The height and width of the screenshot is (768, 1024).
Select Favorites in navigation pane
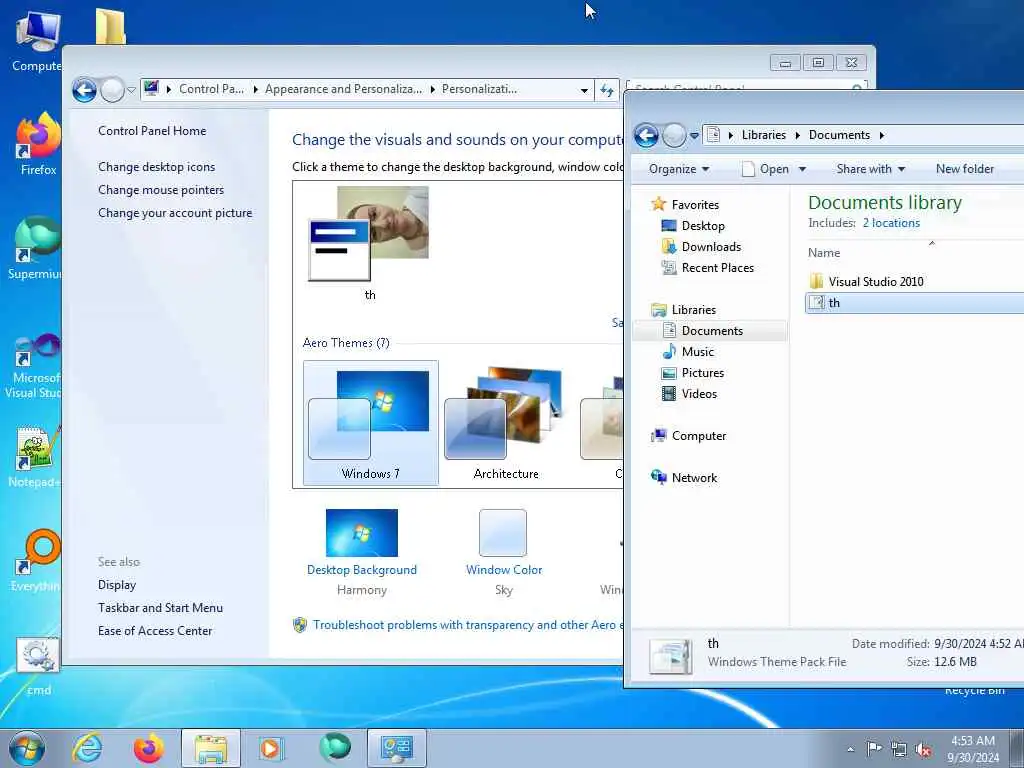pyautogui.click(x=695, y=204)
